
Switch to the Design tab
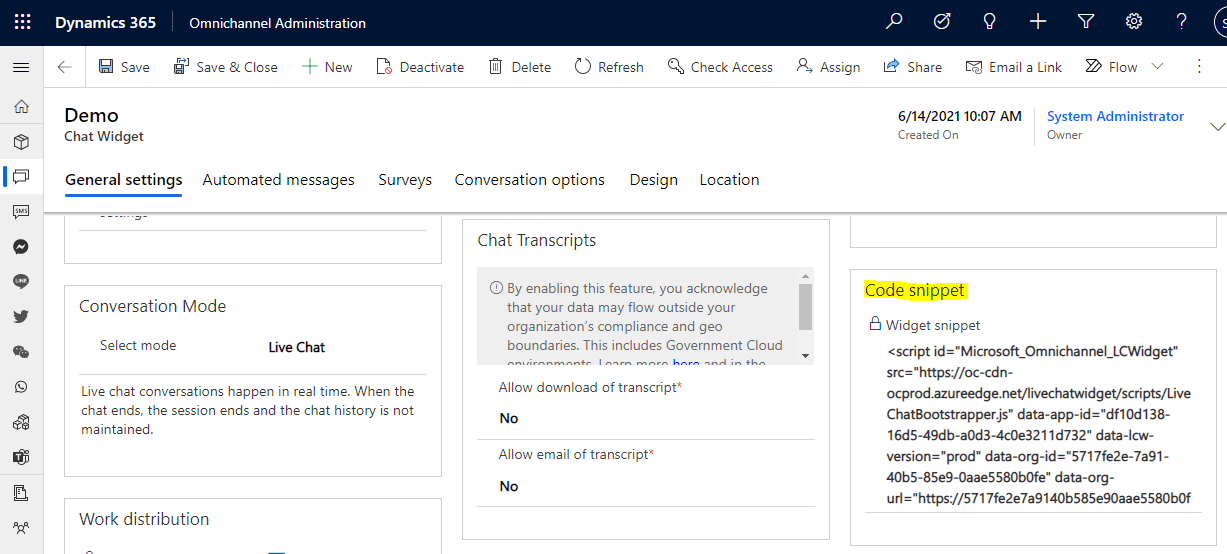654,180
